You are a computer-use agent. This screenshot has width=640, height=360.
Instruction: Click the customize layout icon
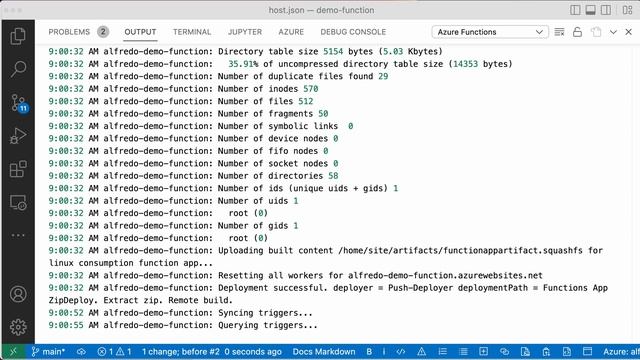pyautogui.click(x=627, y=10)
